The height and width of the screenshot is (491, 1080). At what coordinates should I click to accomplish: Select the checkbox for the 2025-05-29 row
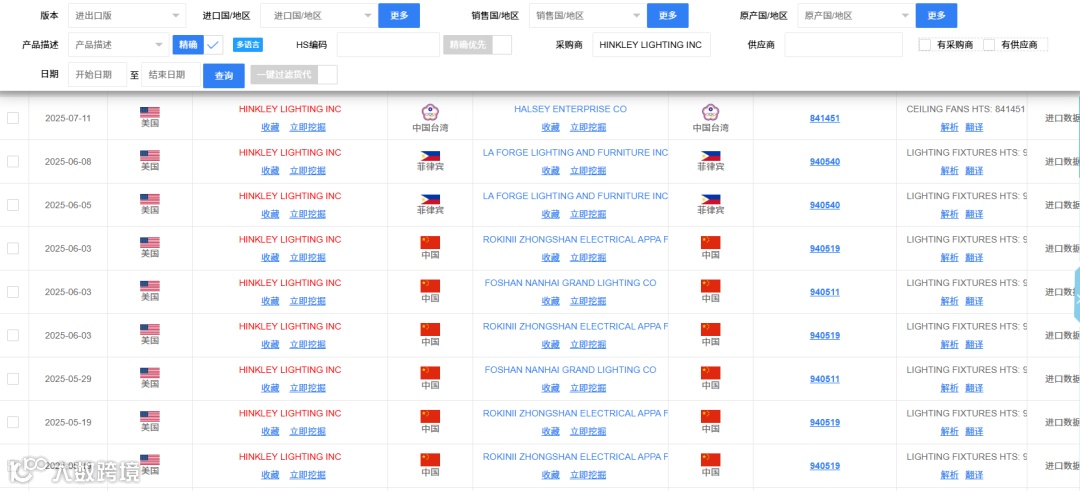(13, 378)
